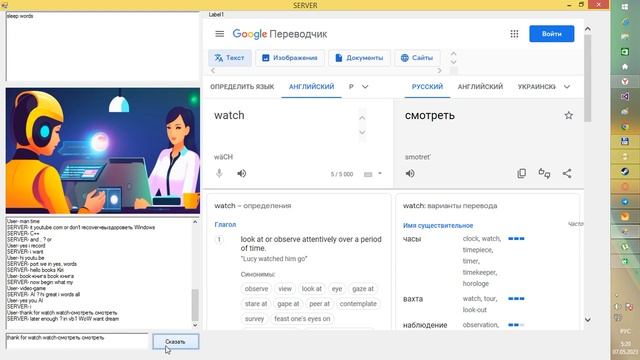This screenshot has height=360, width=640.
Task: Click the tab strip scroll-left arrow
Action: (x=213, y=71)
